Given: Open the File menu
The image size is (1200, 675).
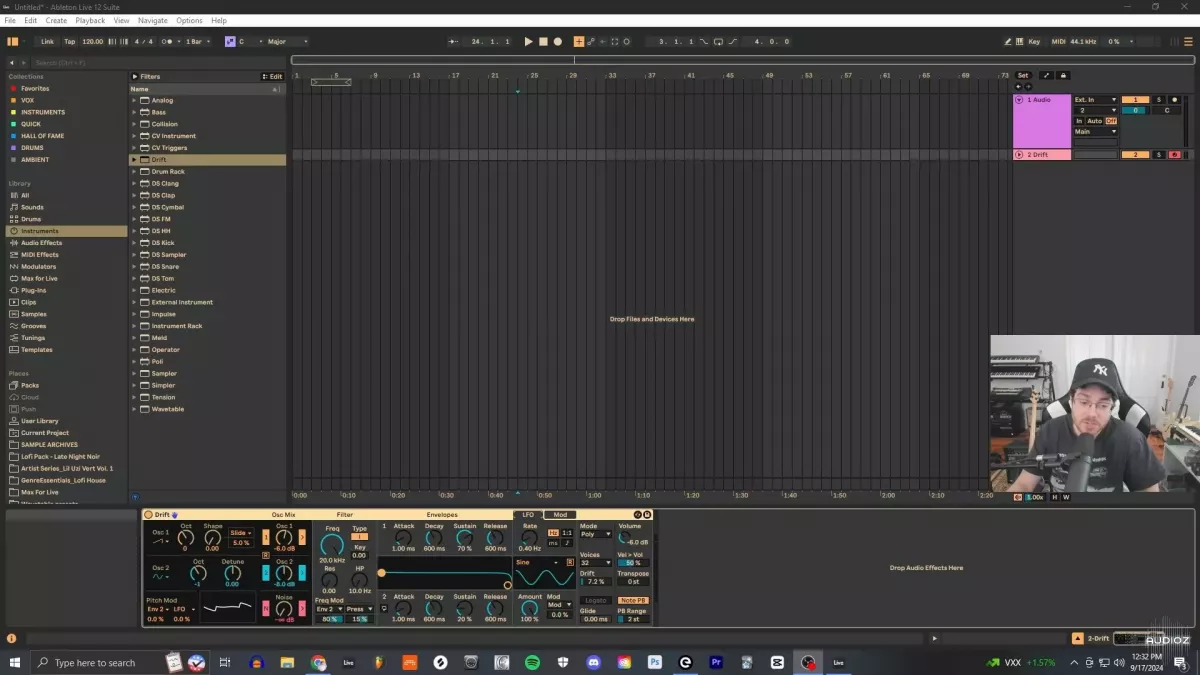Looking at the screenshot, I should [x=10, y=21].
